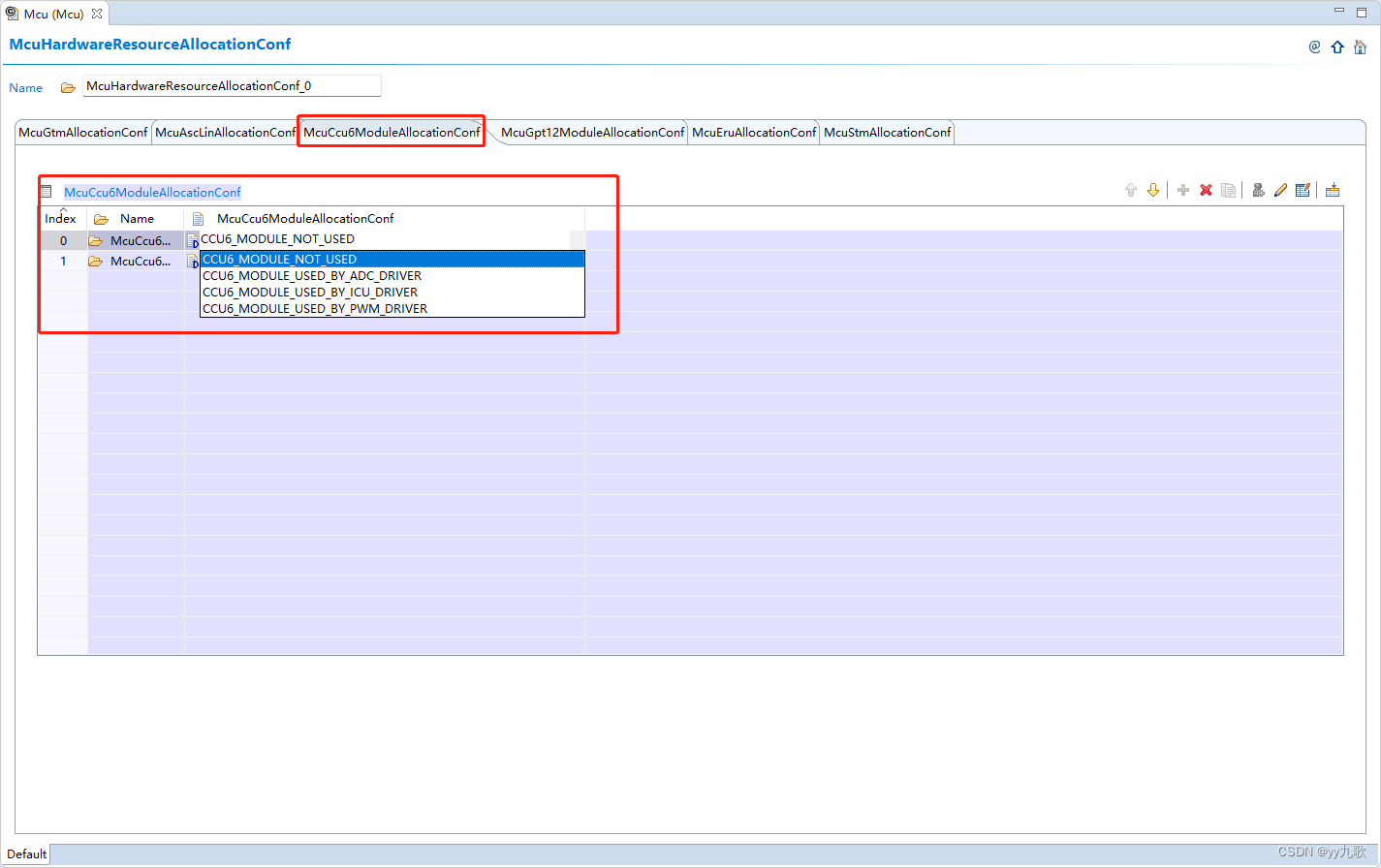Maximize the editor view panel

[x=1361, y=13]
